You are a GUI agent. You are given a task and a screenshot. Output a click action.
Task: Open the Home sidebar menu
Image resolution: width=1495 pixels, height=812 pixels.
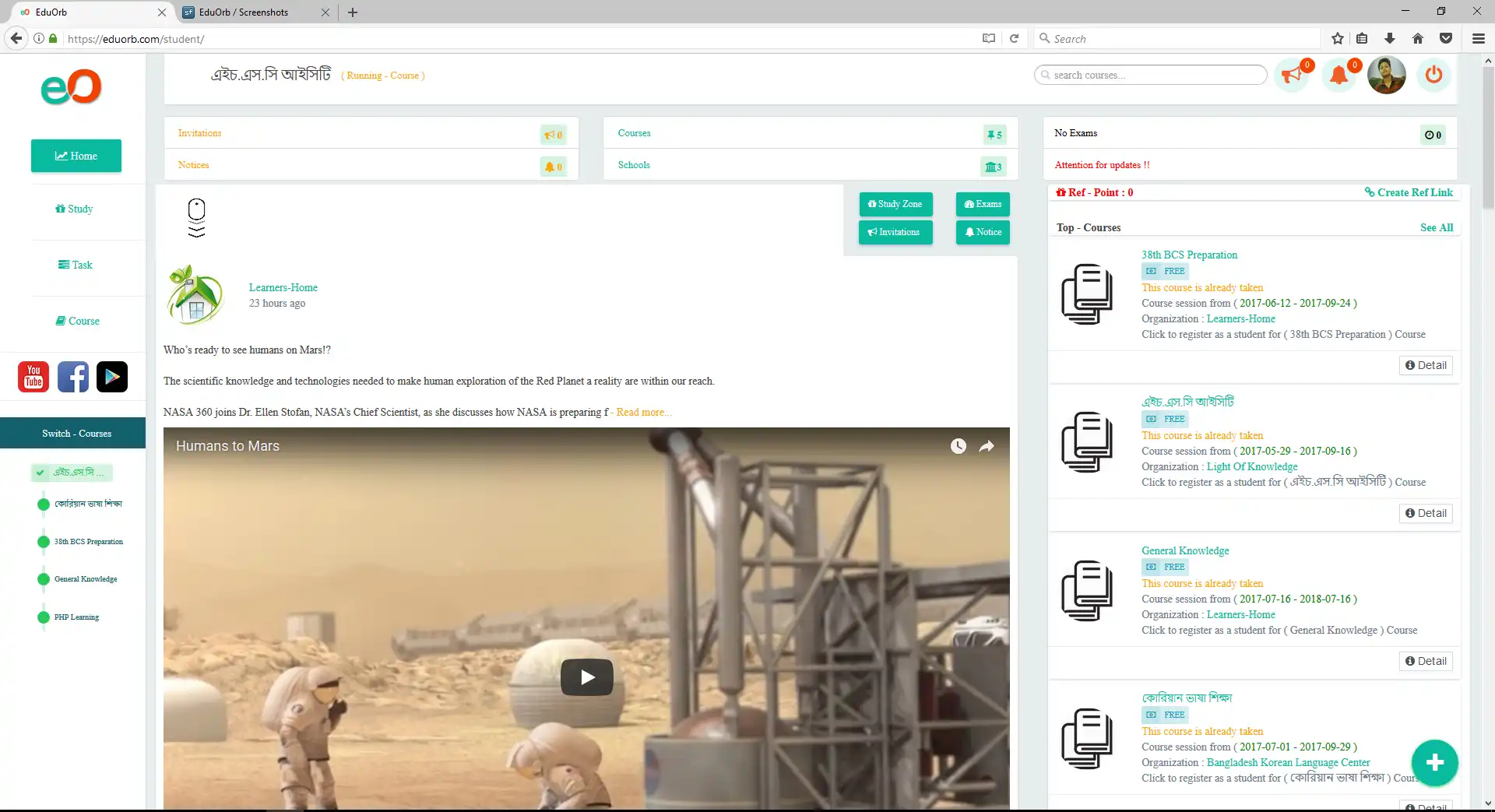(x=76, y=156)
